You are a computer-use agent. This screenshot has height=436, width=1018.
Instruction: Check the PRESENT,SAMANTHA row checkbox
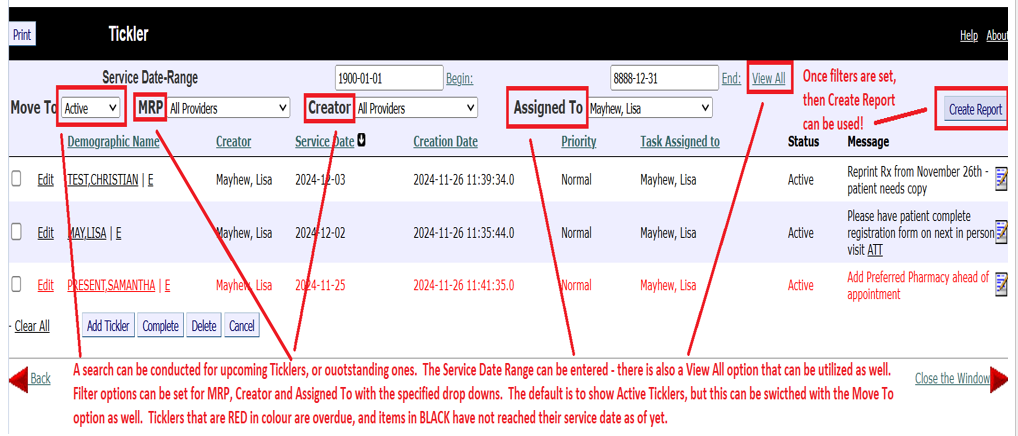click(x=16, y=284)
